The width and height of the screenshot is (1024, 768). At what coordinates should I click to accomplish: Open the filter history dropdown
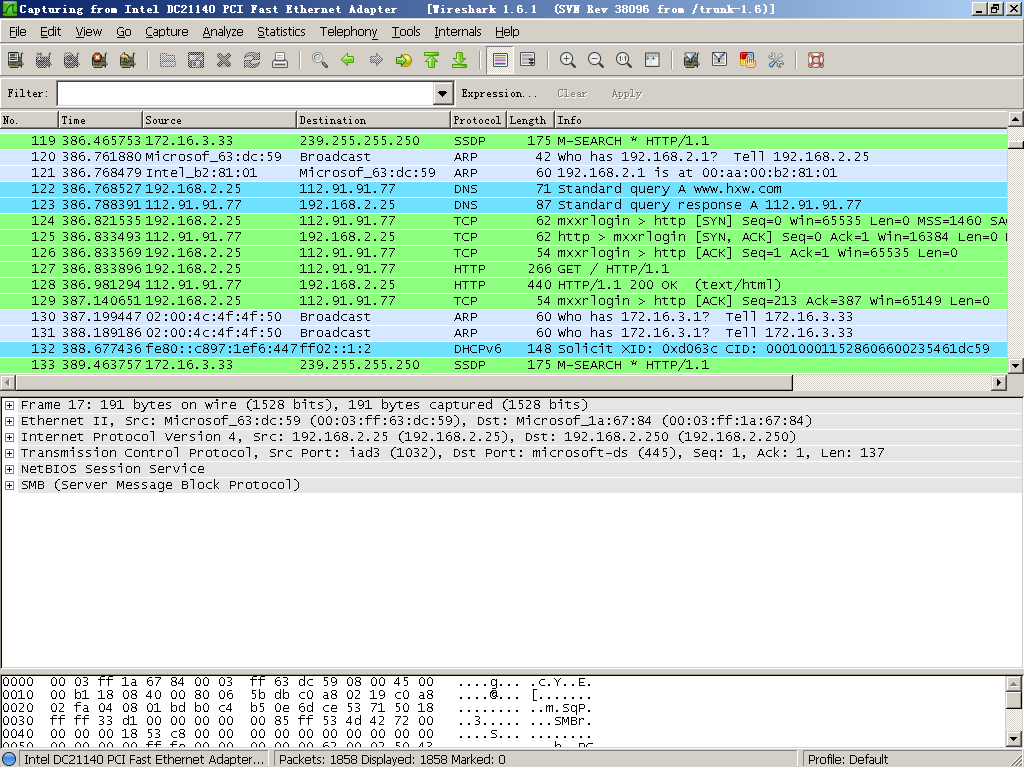pyautogui.click(x=443, y=93)
